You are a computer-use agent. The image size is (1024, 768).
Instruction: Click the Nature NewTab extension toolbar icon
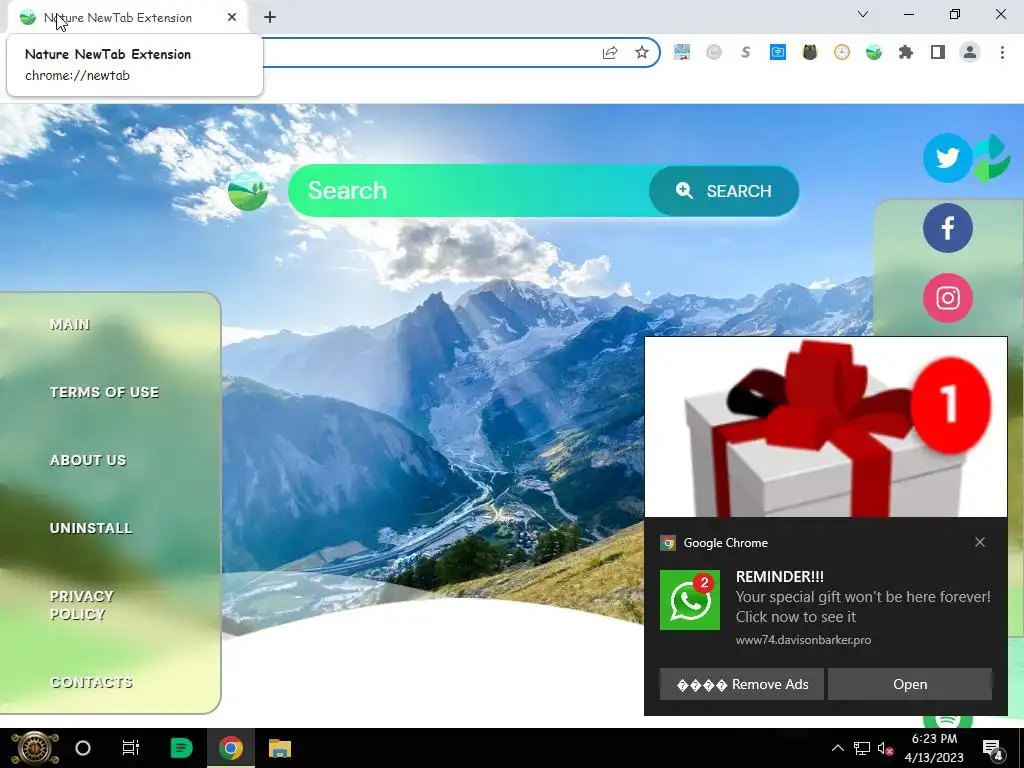click(874, 52)
